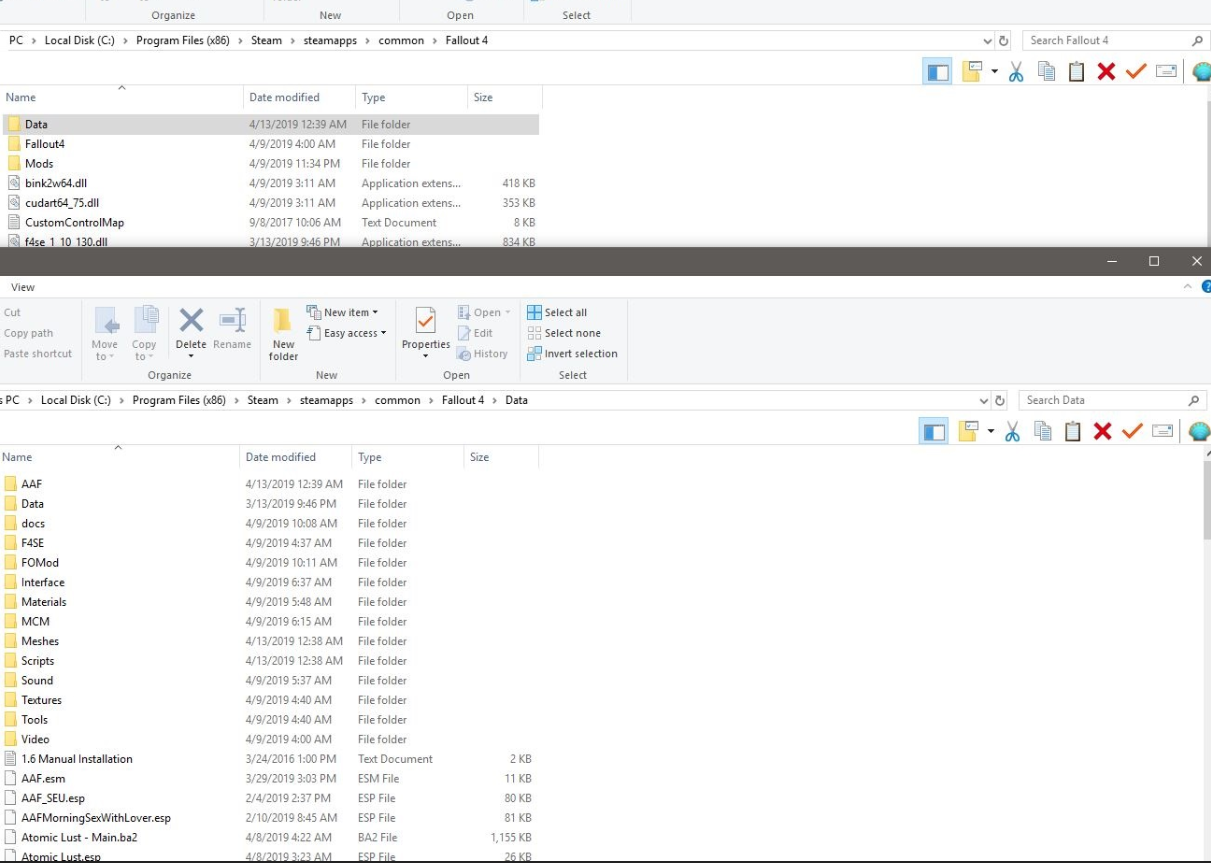The height and width of the screenshot is (863, 1211).
Task: Click the clipboard Paste icon in the Data window
Action: [1073, 431]
